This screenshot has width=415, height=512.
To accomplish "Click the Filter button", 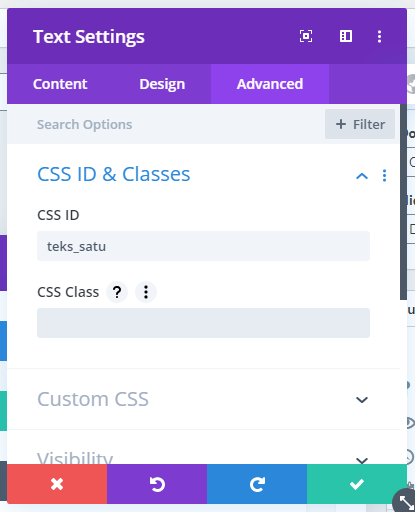I will [360, 124].
